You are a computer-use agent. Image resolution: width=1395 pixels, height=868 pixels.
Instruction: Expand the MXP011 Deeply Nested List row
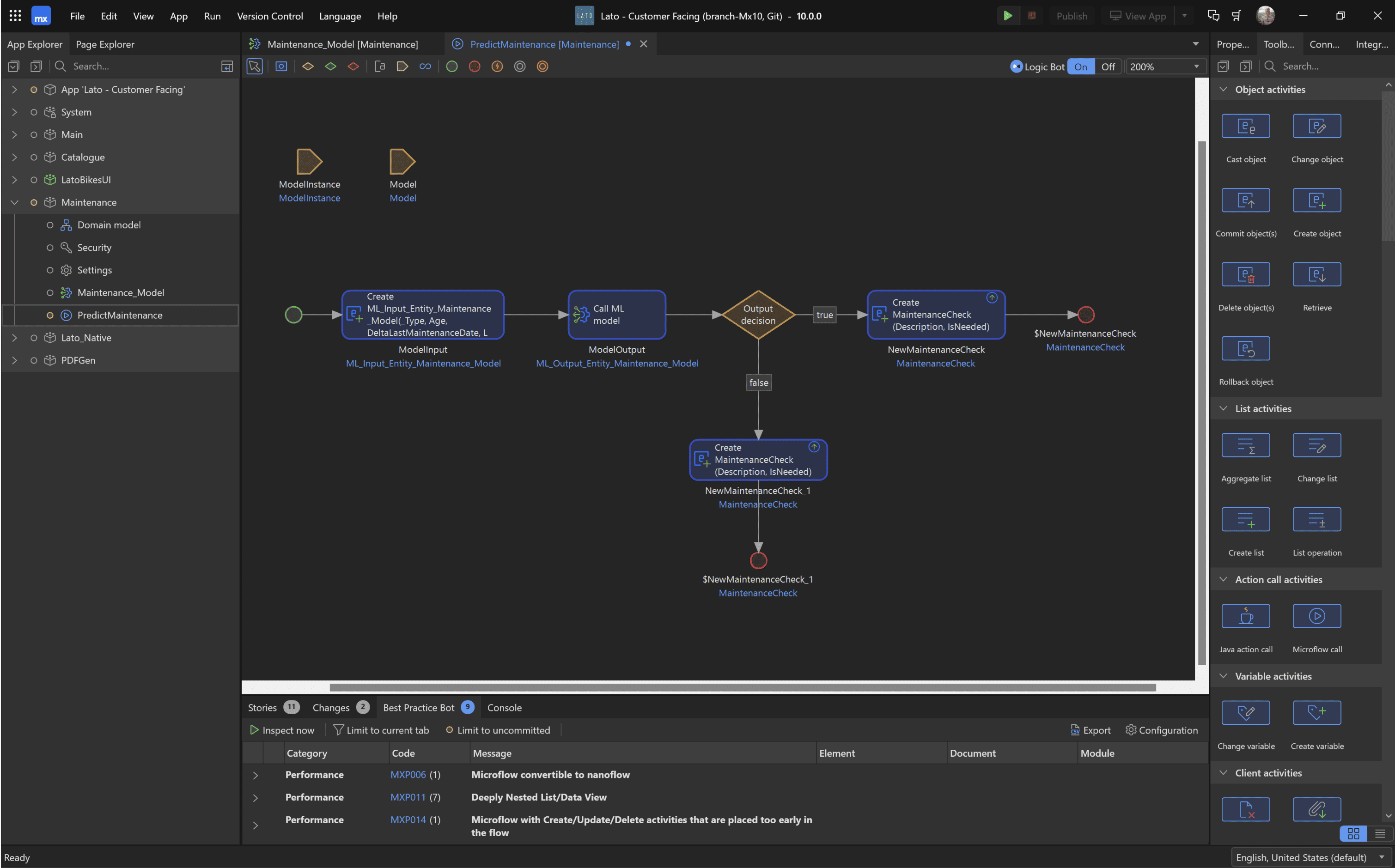coord(256,798)
